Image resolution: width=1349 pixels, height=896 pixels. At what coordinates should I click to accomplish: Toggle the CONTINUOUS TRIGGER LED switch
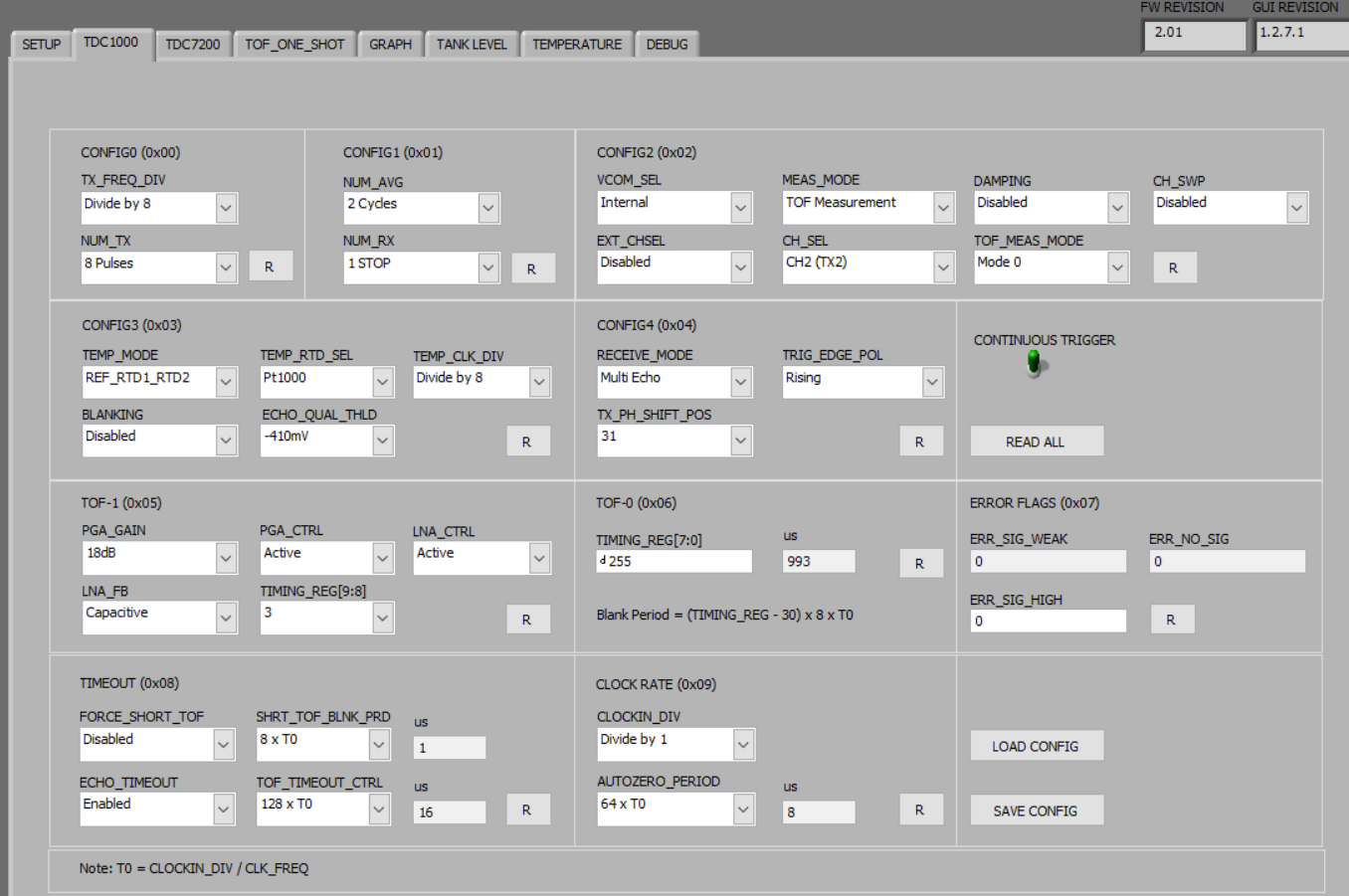tap(1035, 363)
